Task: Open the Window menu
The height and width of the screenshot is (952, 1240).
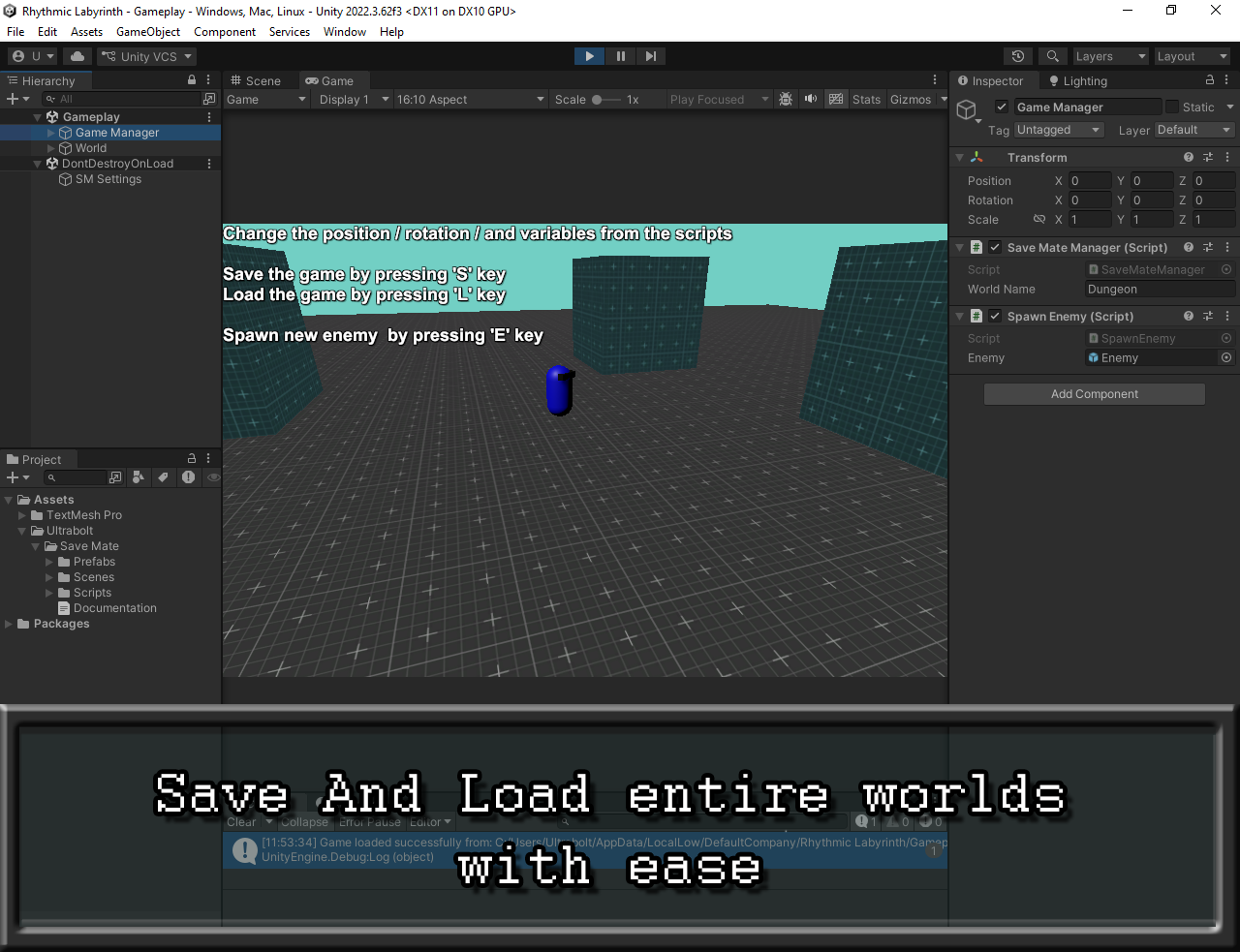Action: coord(345,32)
